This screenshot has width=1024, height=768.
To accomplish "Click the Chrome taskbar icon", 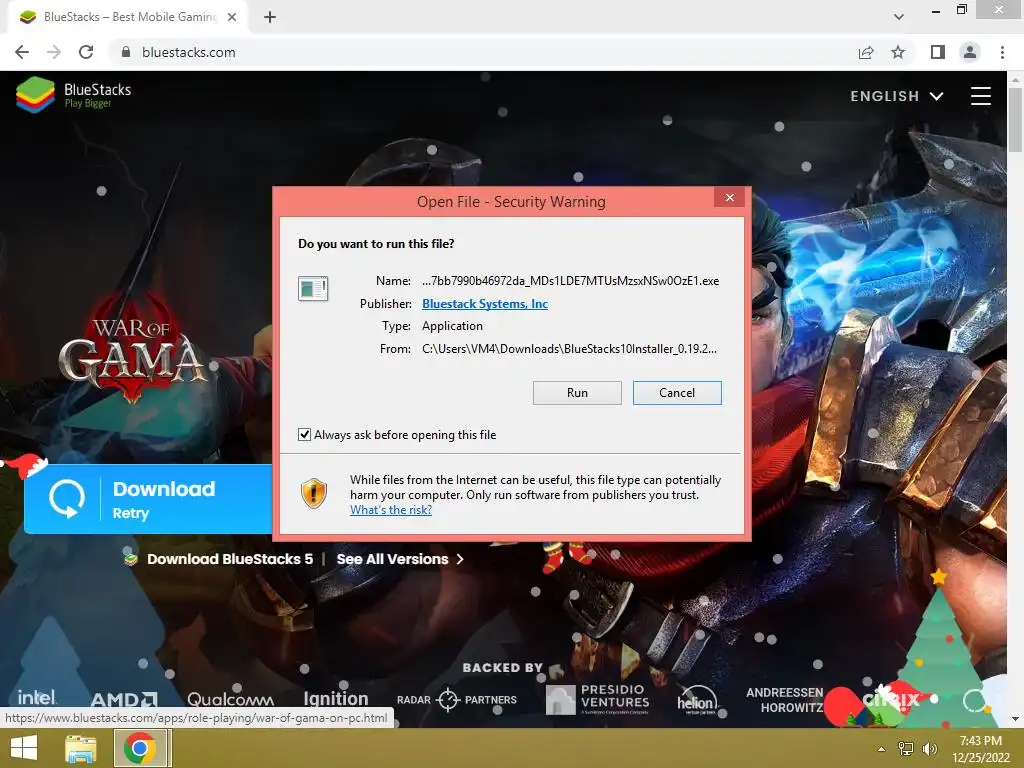I will tap(140, 748).
